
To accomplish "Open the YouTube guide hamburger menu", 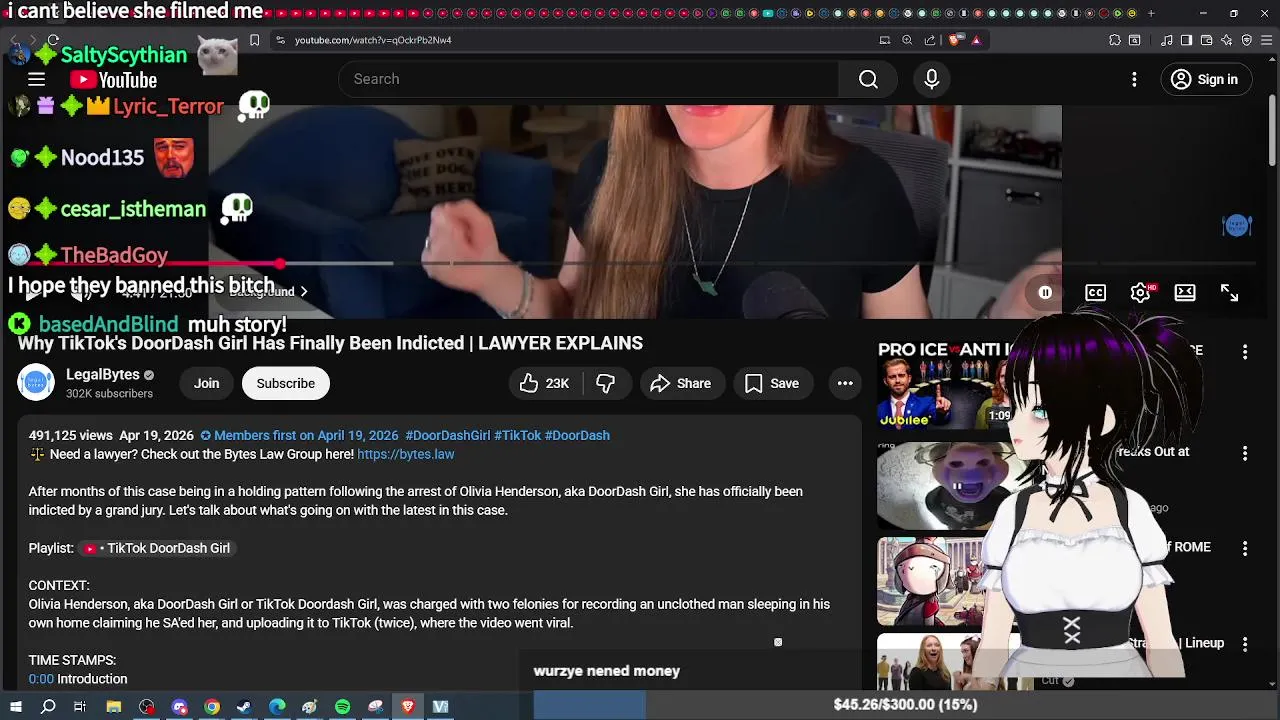I will (x=36, y=79).
